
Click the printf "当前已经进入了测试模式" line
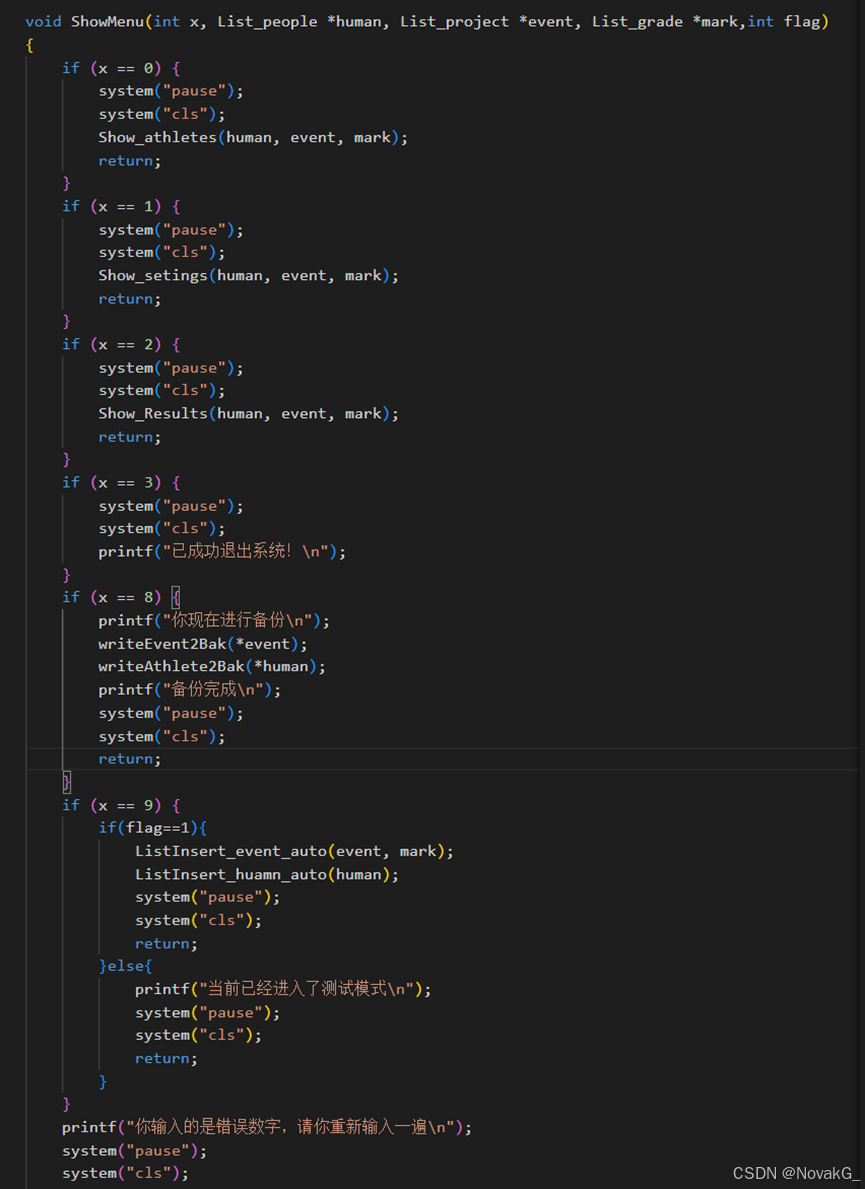tap(283, 989)
